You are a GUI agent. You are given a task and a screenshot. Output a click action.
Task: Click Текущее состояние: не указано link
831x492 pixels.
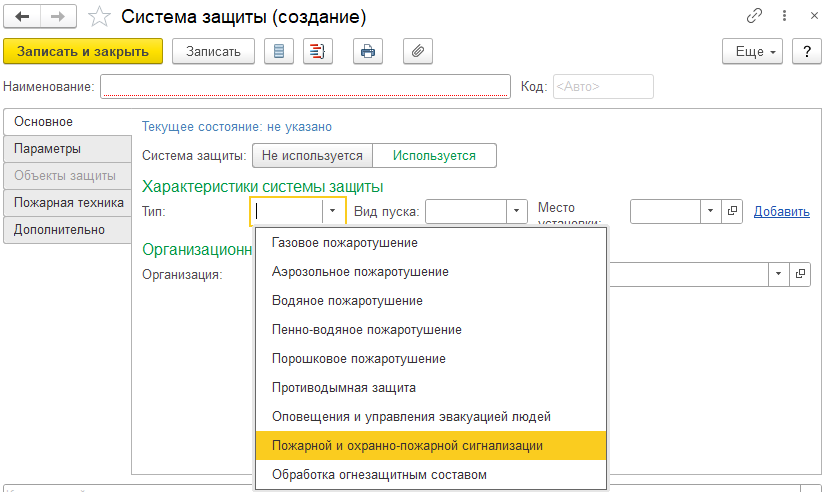coord(236,127)
